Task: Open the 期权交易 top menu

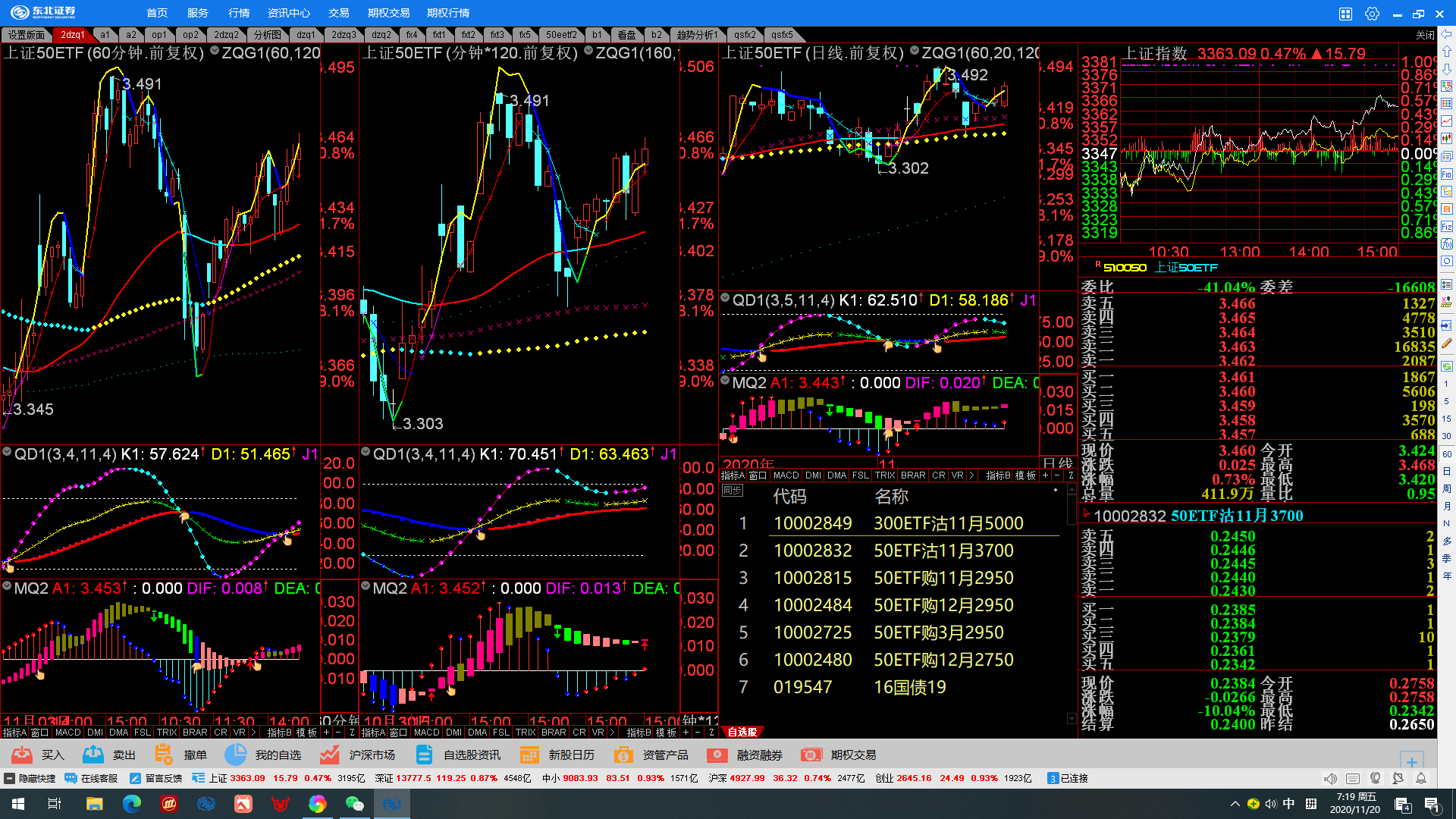Action: [x=388, y=13]
